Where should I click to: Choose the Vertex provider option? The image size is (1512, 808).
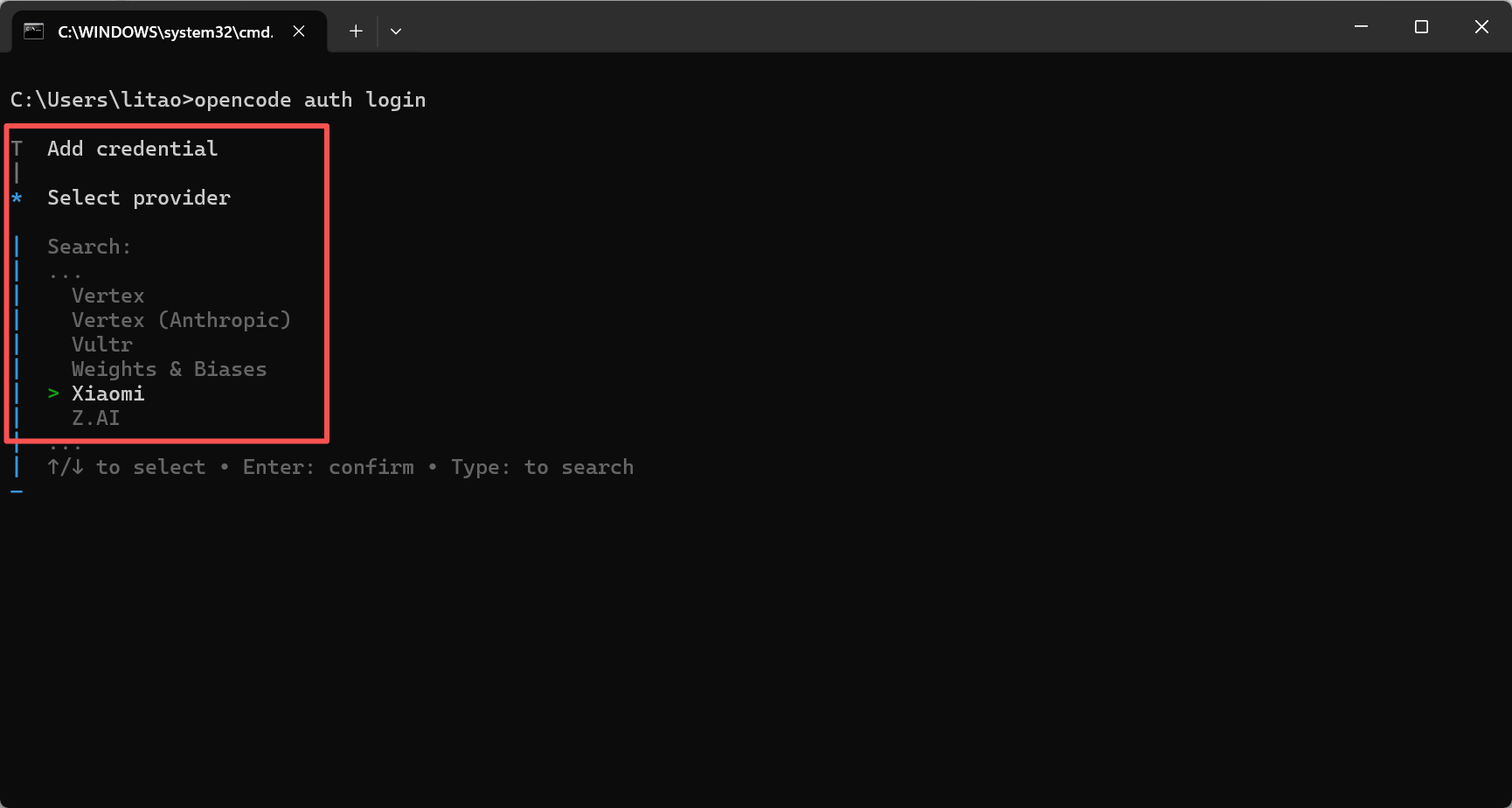pos(108,296)
